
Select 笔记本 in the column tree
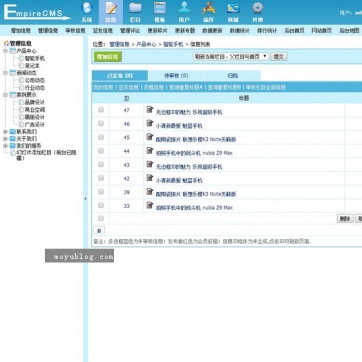tap(32, 66)
